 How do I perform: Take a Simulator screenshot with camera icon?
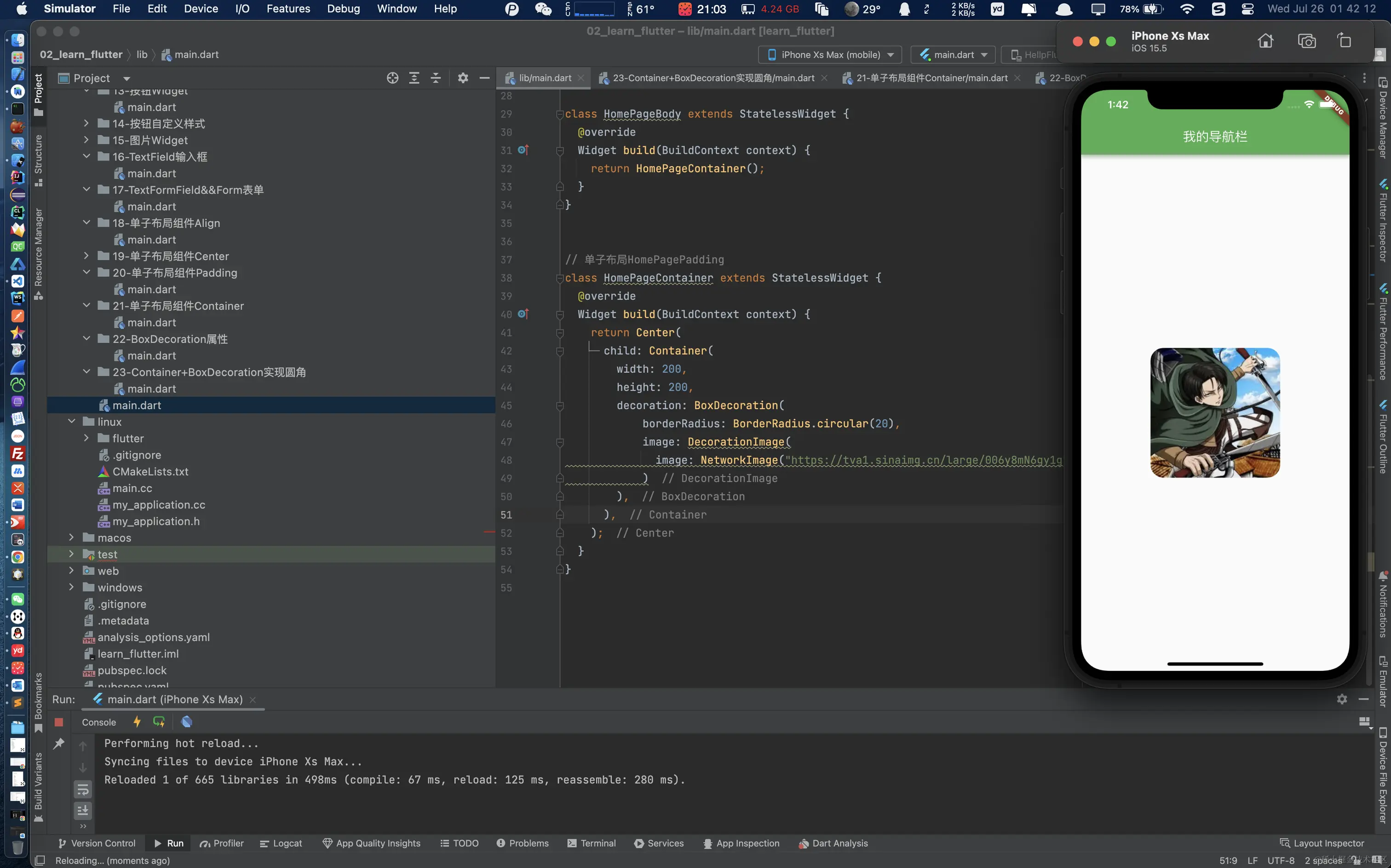1306,41
